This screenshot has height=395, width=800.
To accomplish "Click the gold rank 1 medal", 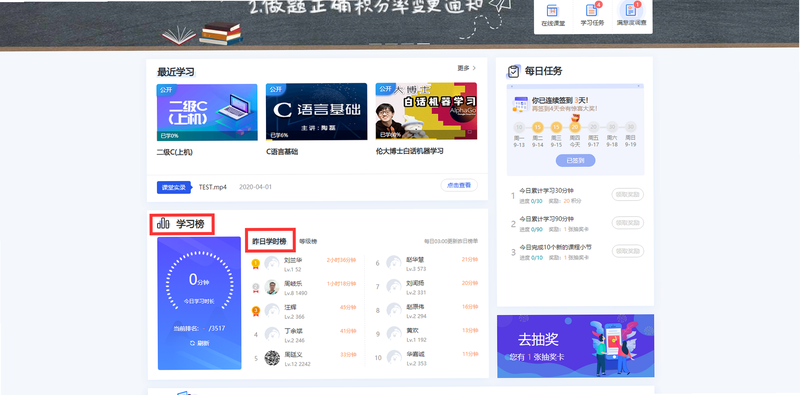I will click(256, 264).
